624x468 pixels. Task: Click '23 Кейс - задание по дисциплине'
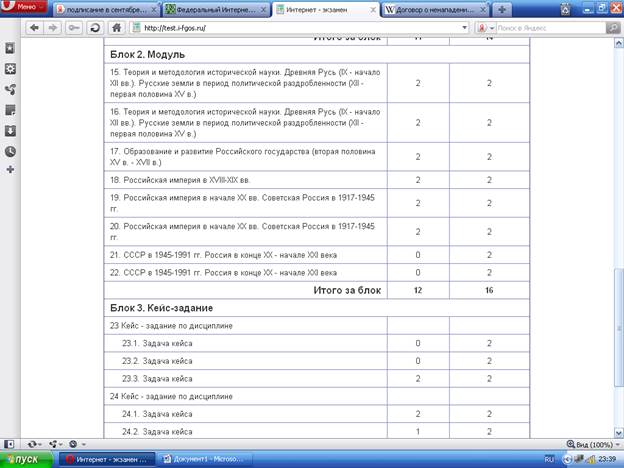point(171,326)
